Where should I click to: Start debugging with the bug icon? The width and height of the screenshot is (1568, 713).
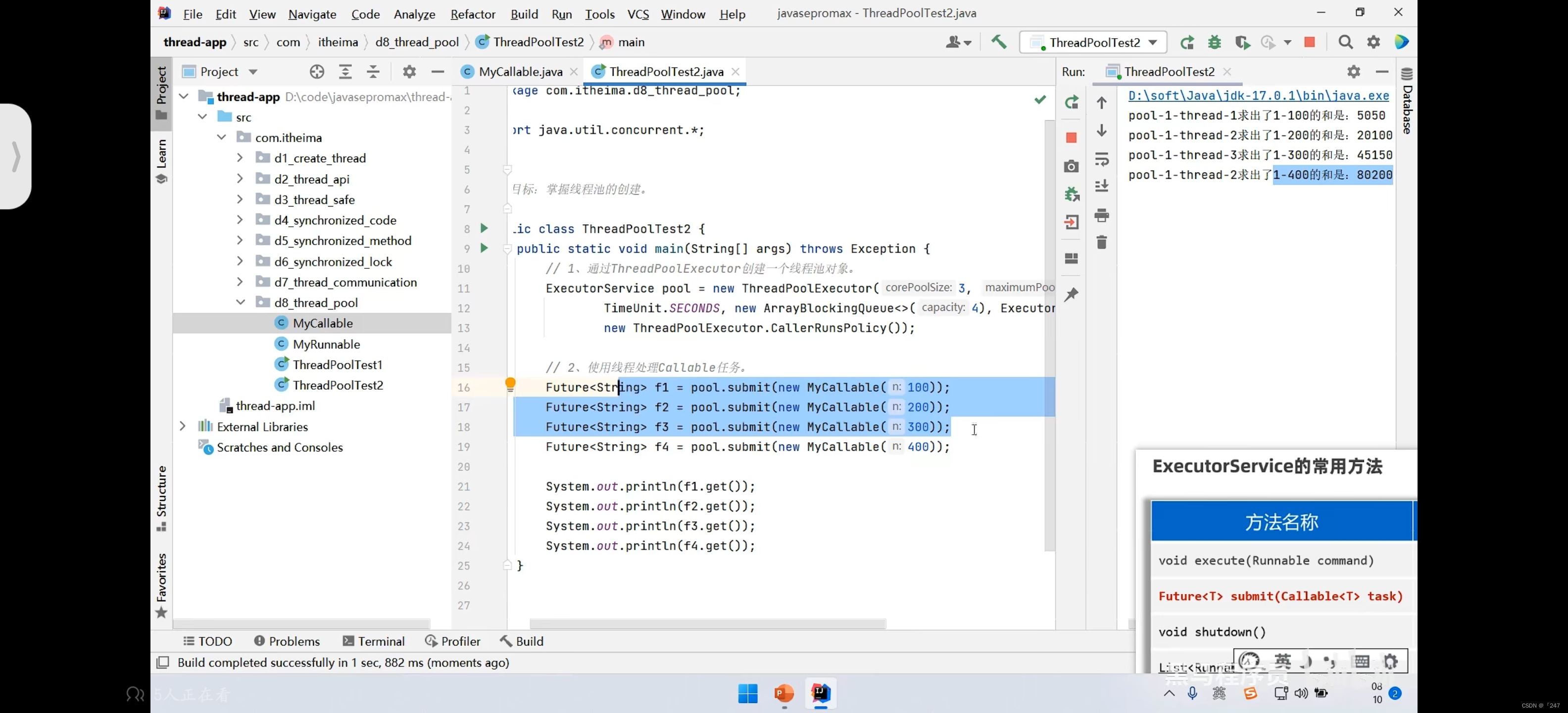pos(1214,42)
